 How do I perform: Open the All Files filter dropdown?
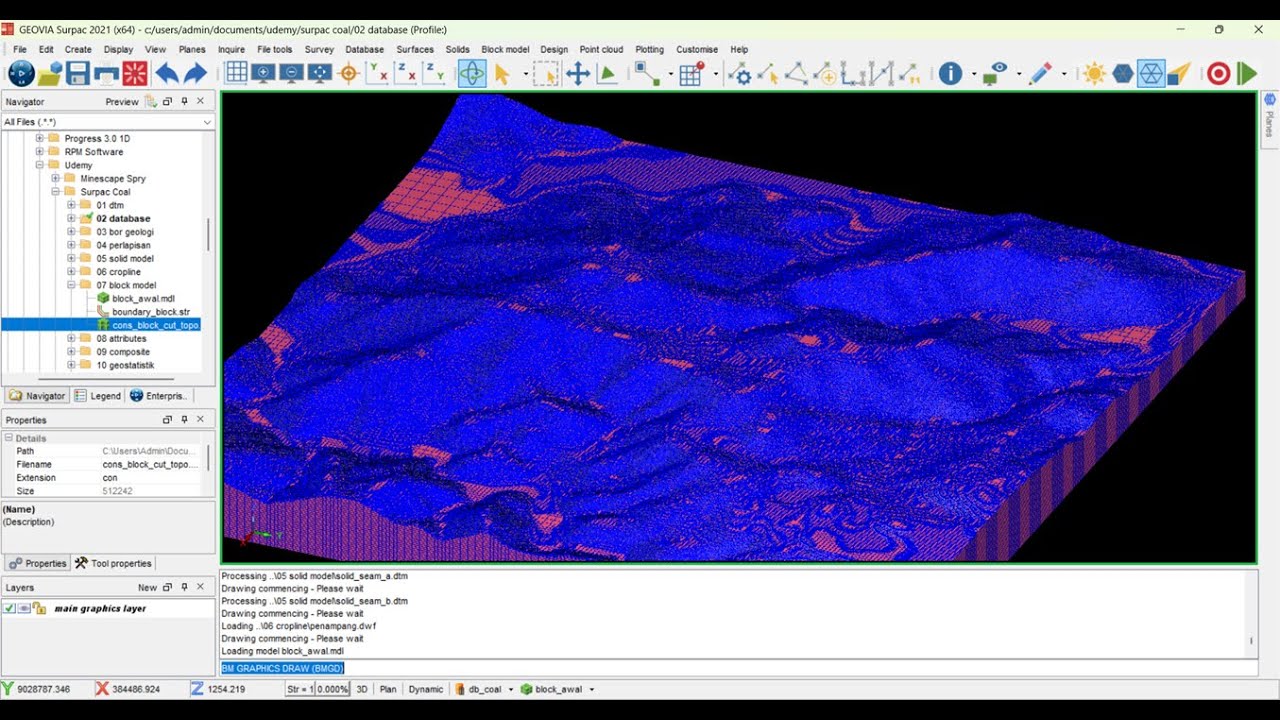[207, 122]
